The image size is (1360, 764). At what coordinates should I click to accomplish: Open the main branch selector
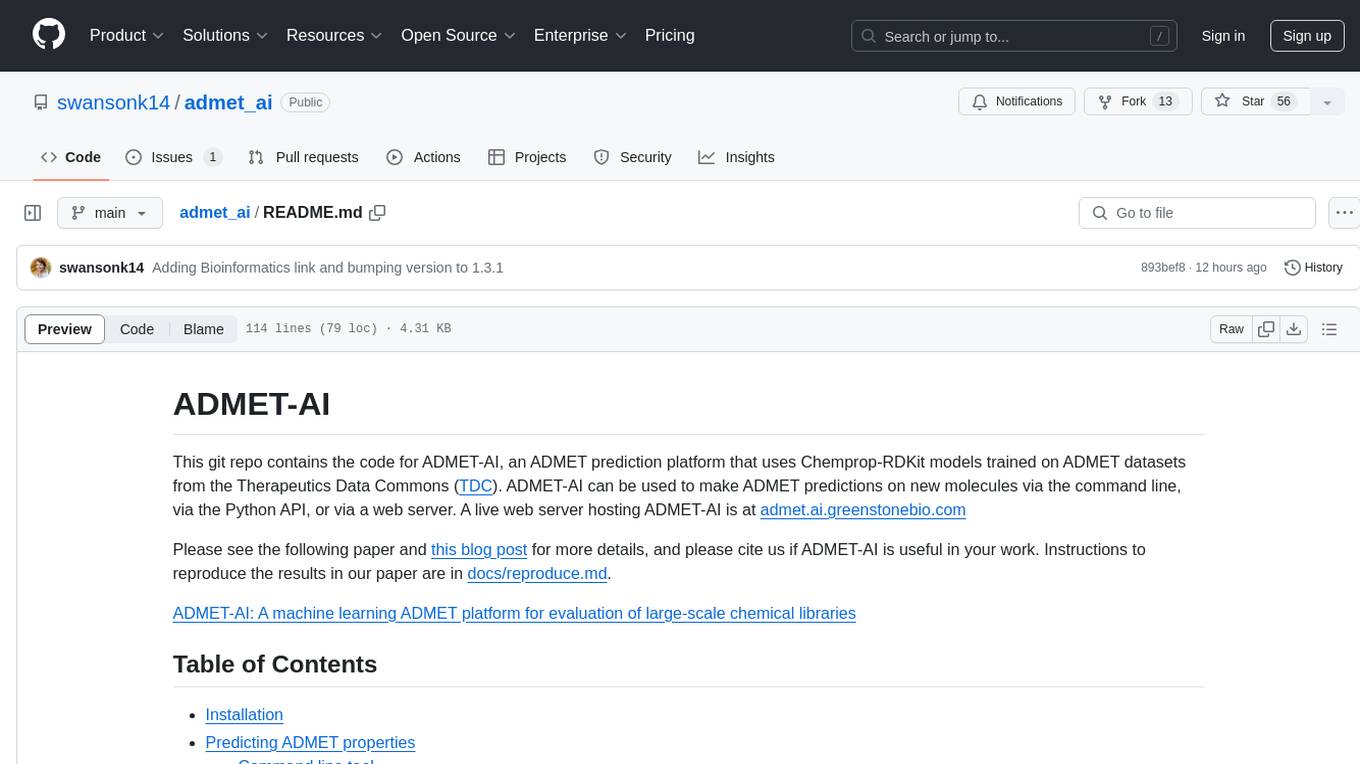[x=109, y=213]
